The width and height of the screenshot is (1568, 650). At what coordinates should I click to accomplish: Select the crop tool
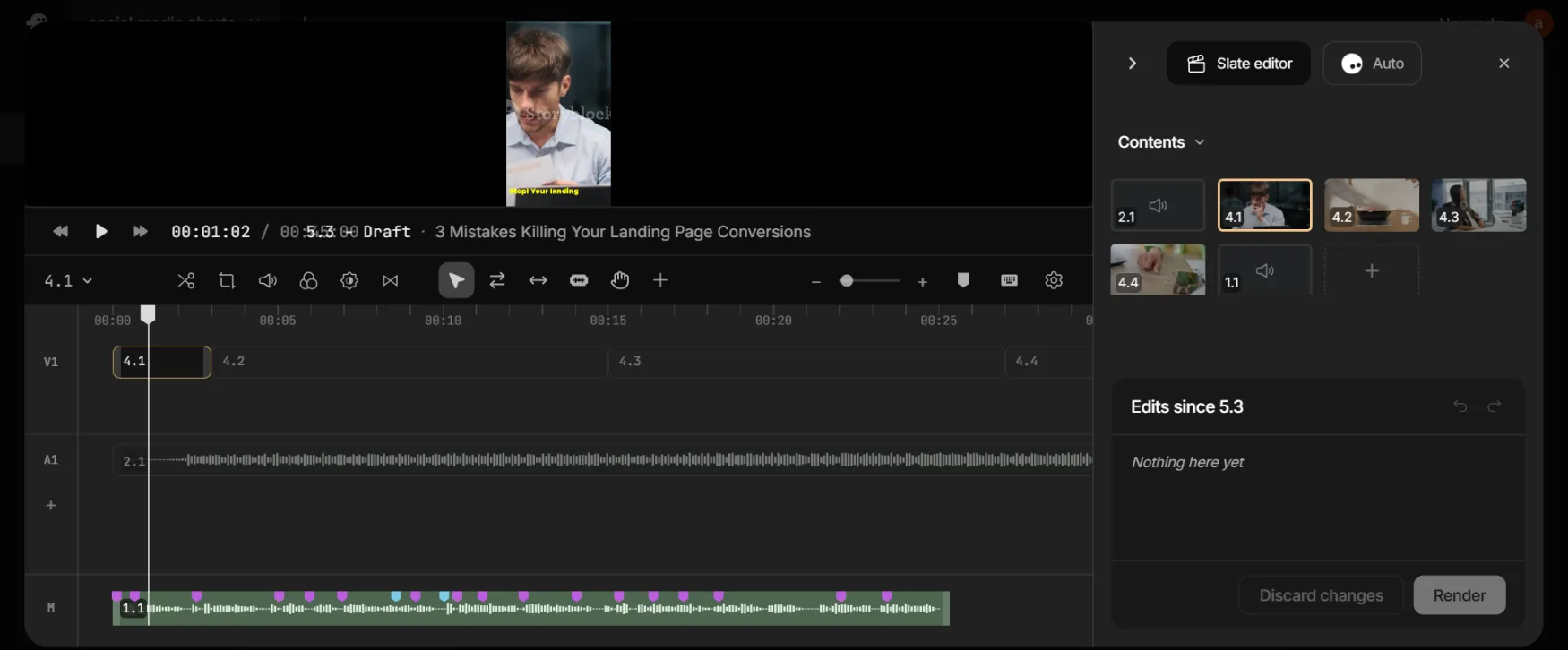click(x=227, y=281)
